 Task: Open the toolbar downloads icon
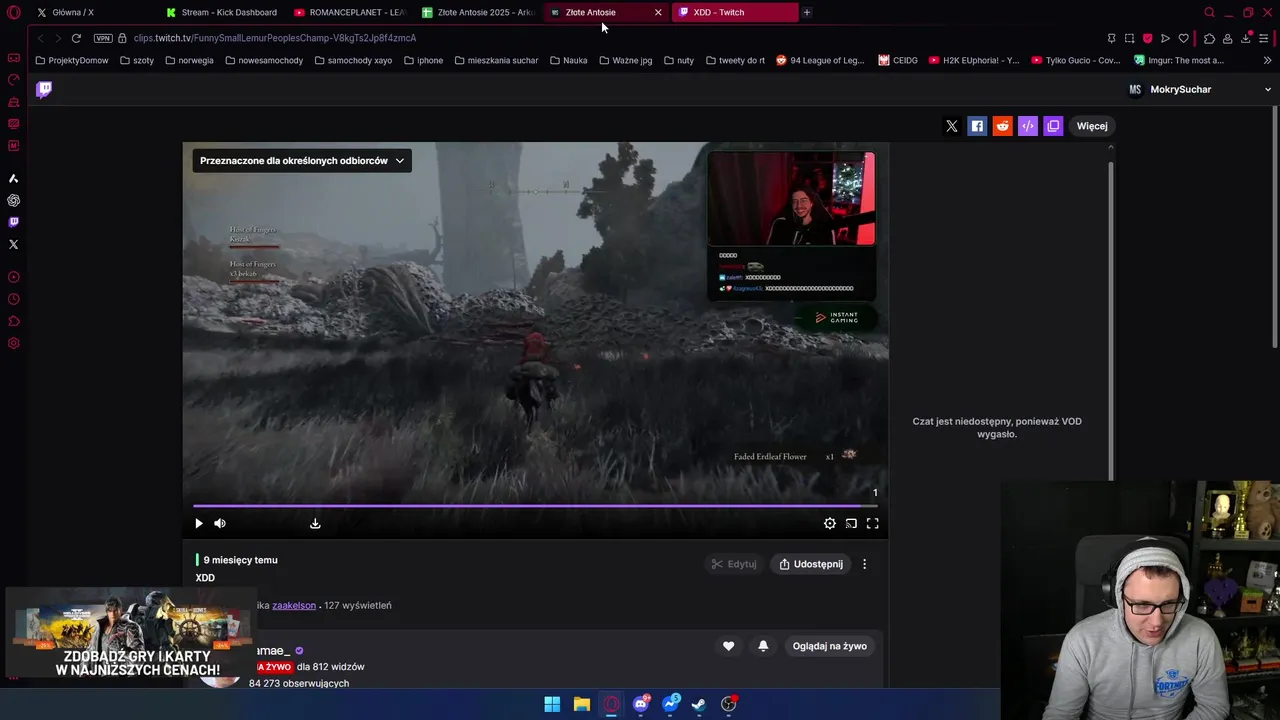tap(1246, 38)
